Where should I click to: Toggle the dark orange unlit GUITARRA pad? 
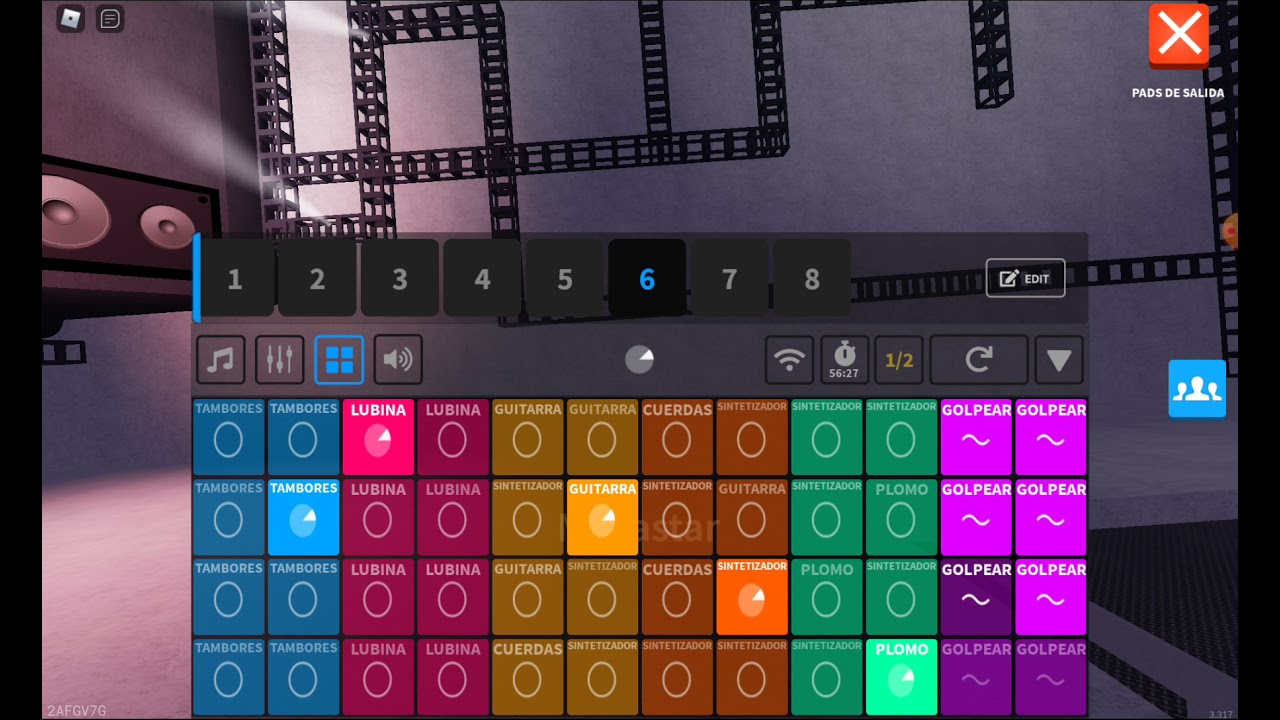[752, 517]
